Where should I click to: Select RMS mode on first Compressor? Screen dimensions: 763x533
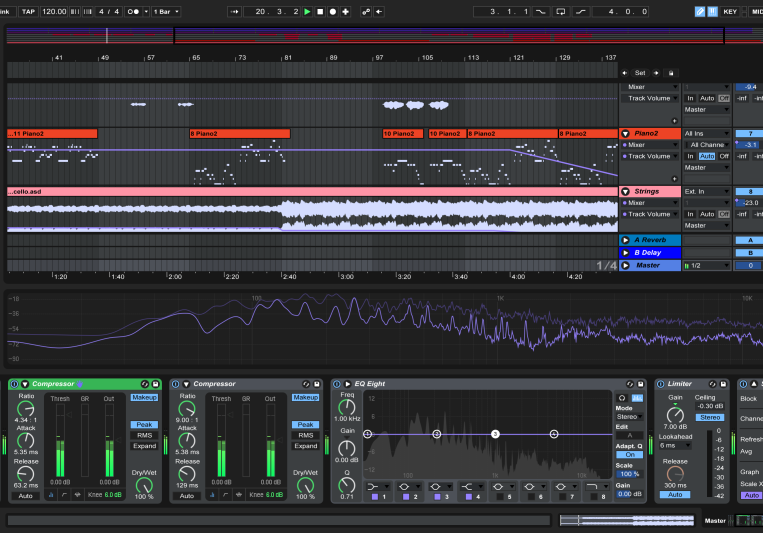[144, 435]
